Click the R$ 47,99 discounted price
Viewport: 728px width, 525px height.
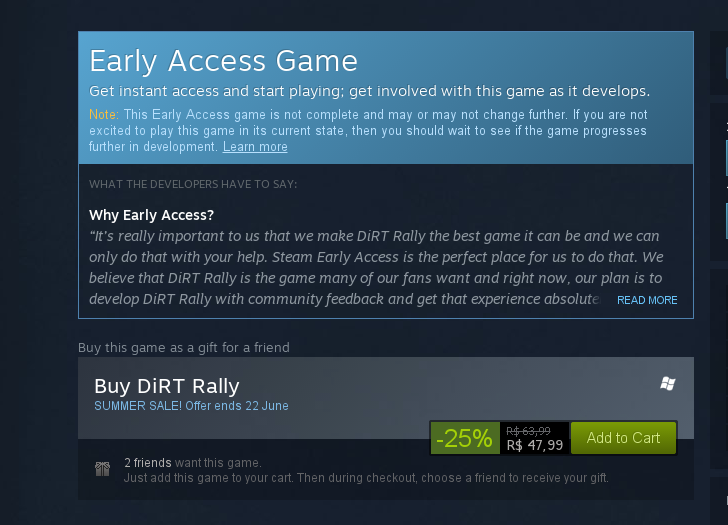click(534, 445)
